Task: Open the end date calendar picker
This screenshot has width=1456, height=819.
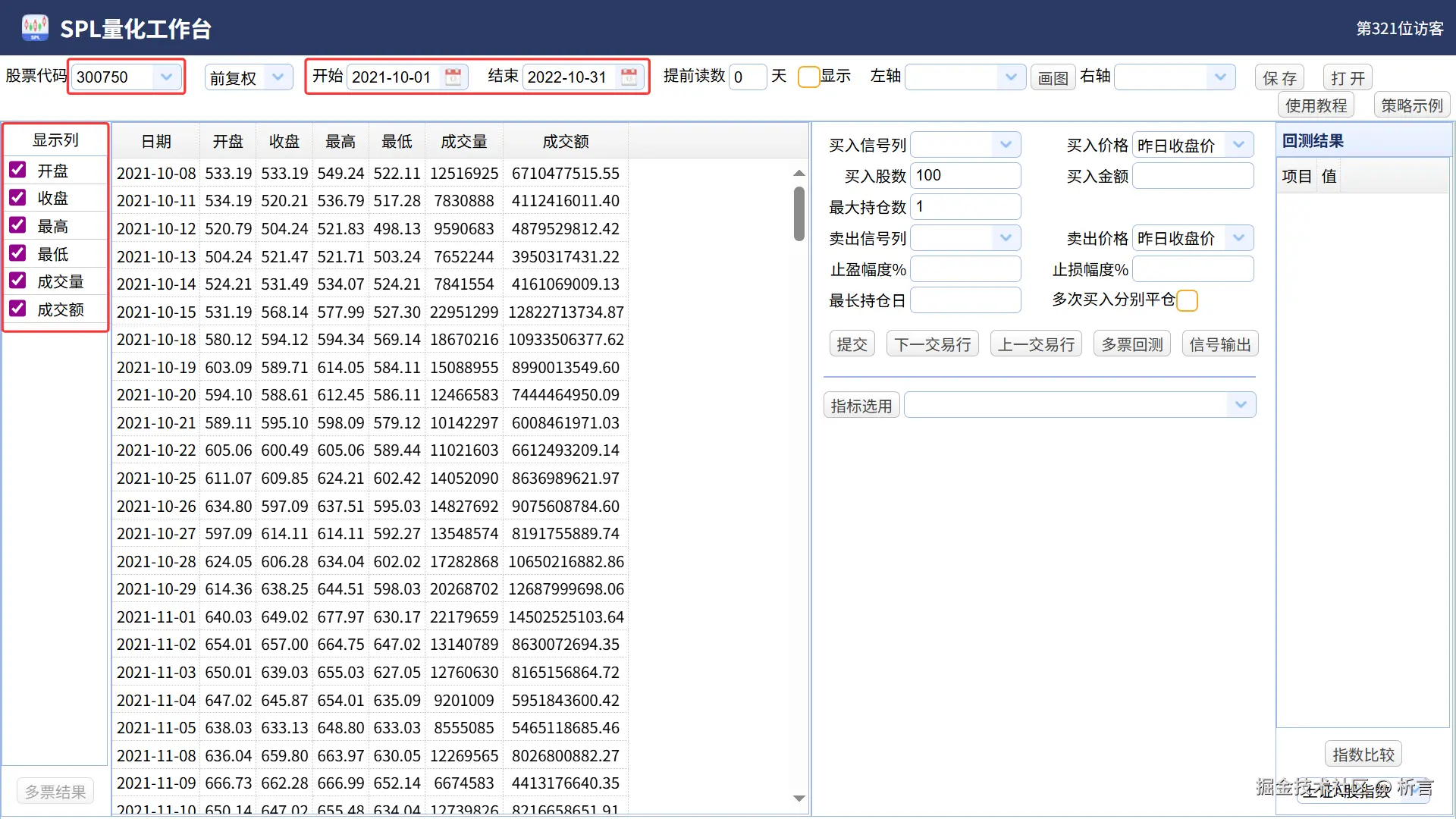Action: pyautogui.click(x=629, y=77)
